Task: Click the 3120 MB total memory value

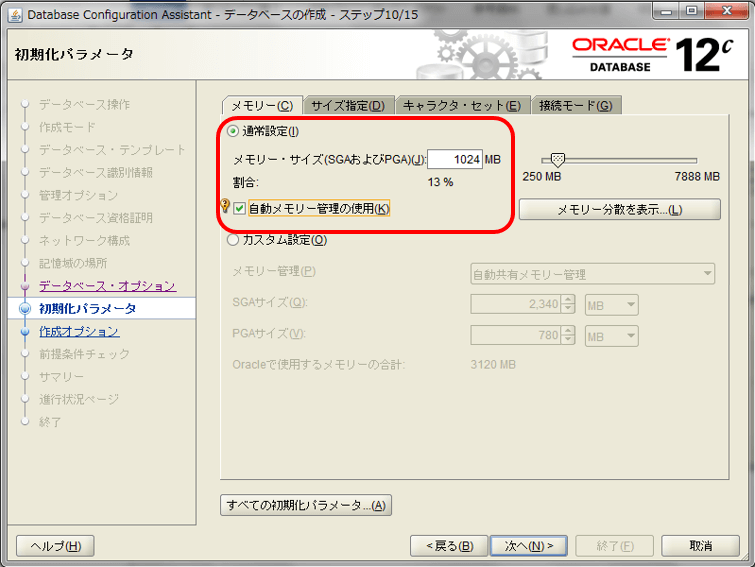Action: tap(493, 365)
